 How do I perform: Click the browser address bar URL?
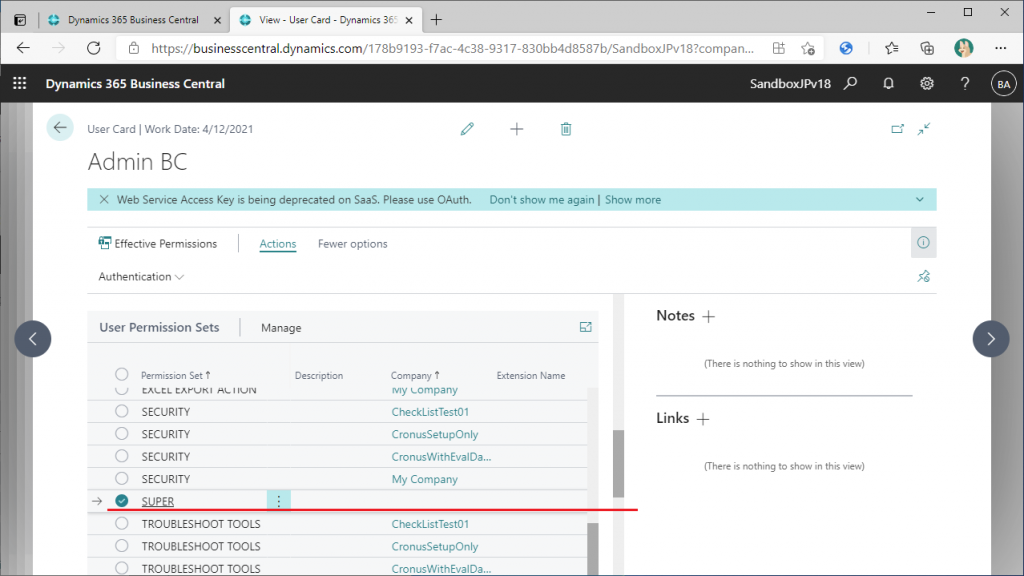452,48
